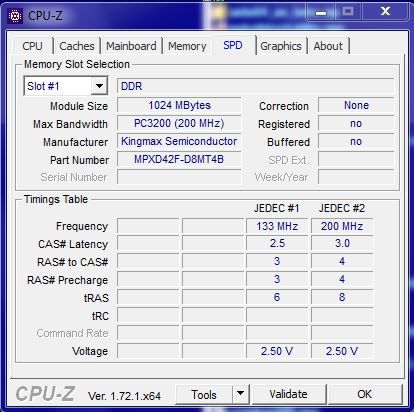Click the DDR memory type field
The width and height of the screenshot is (414, 412).
click(x=255, y=86)
